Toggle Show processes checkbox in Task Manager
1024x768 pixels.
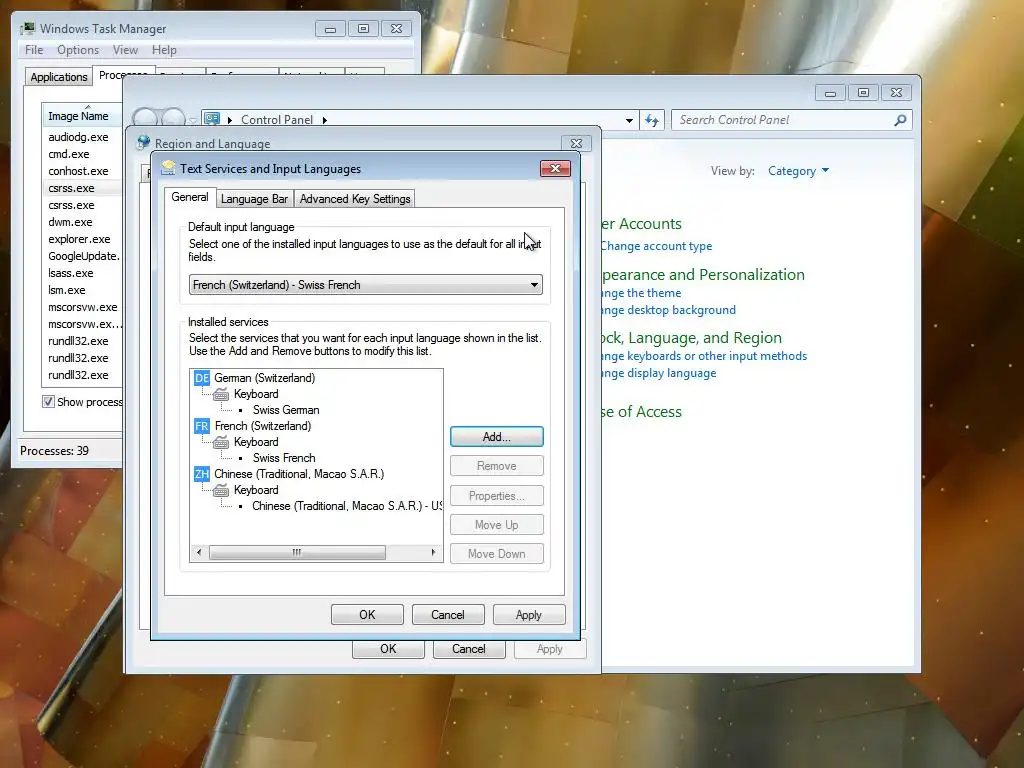[x=48, y=402]
